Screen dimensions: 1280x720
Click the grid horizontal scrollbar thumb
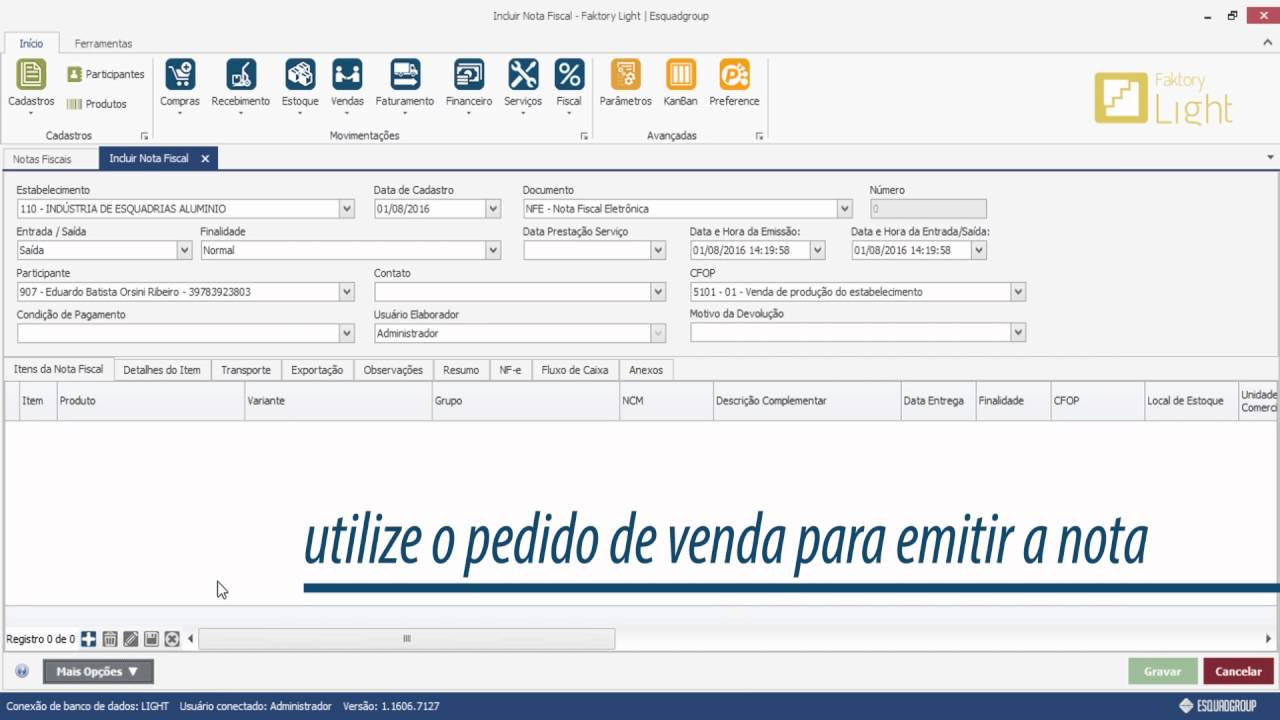click(x=407, y=639)
